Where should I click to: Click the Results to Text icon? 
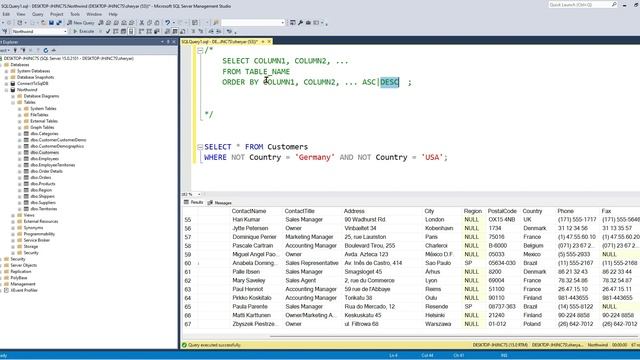click(167, 31)
